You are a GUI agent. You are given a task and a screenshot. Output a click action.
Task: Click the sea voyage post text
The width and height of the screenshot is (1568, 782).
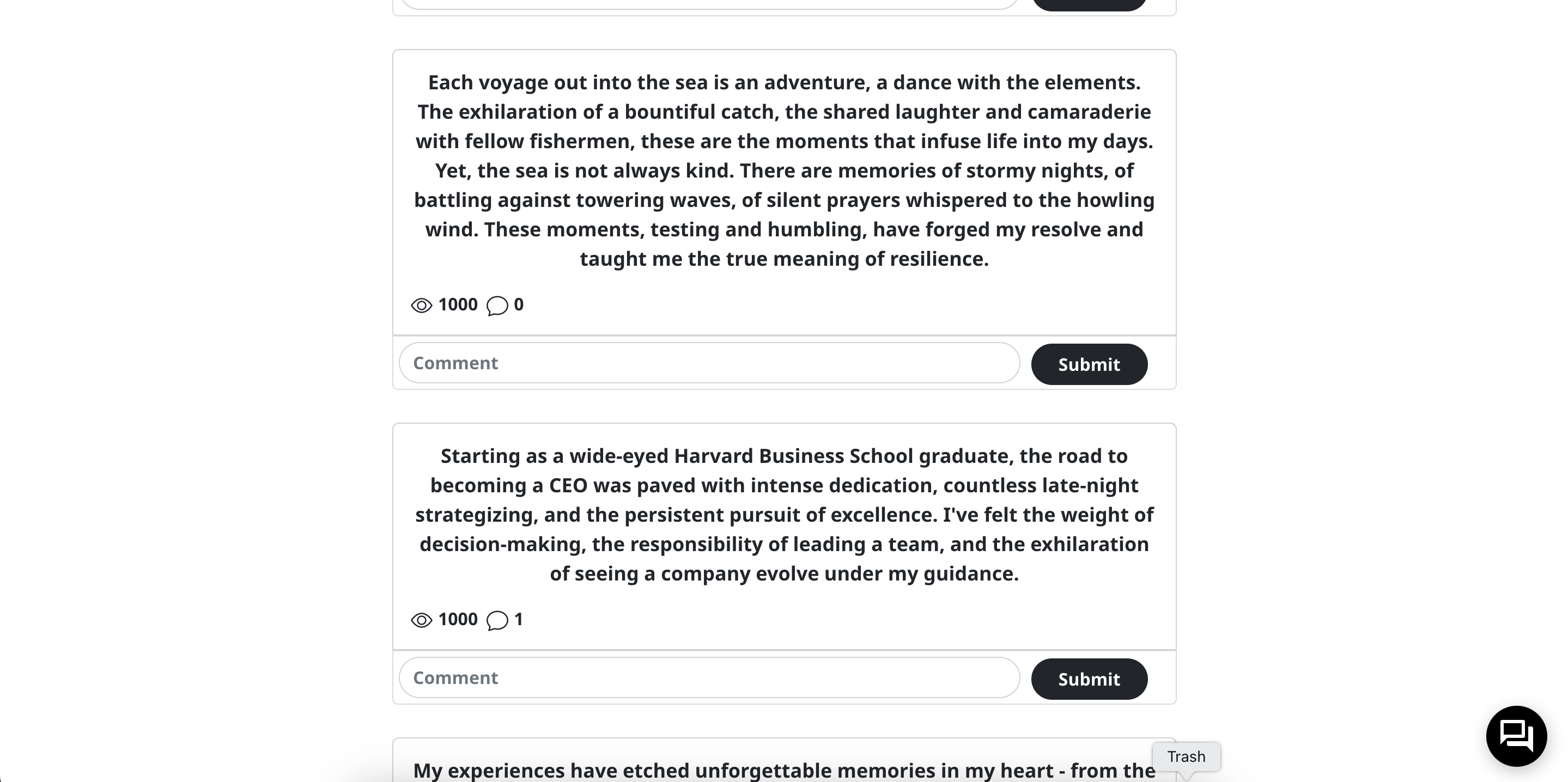click(784, 170)
